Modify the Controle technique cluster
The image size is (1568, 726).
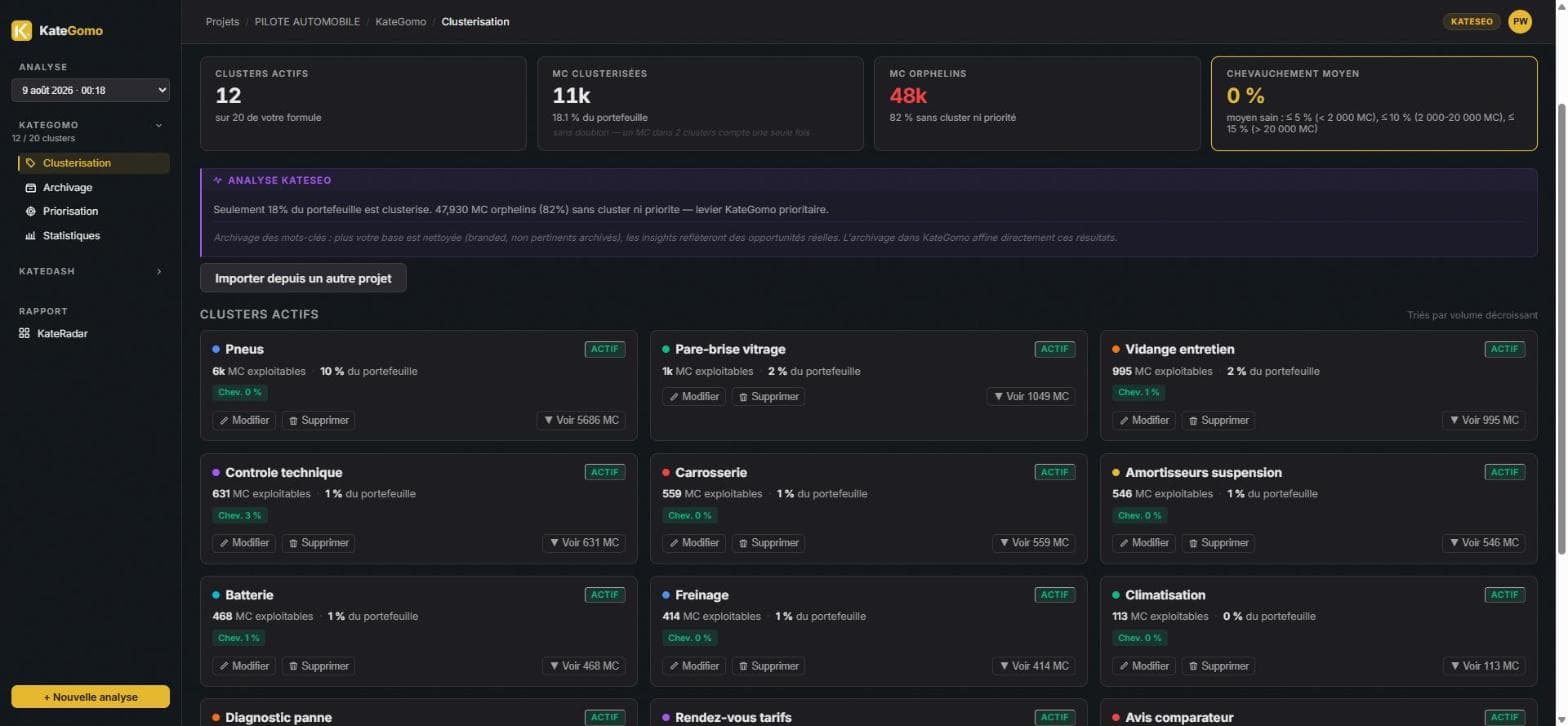(x=244, y=543)
